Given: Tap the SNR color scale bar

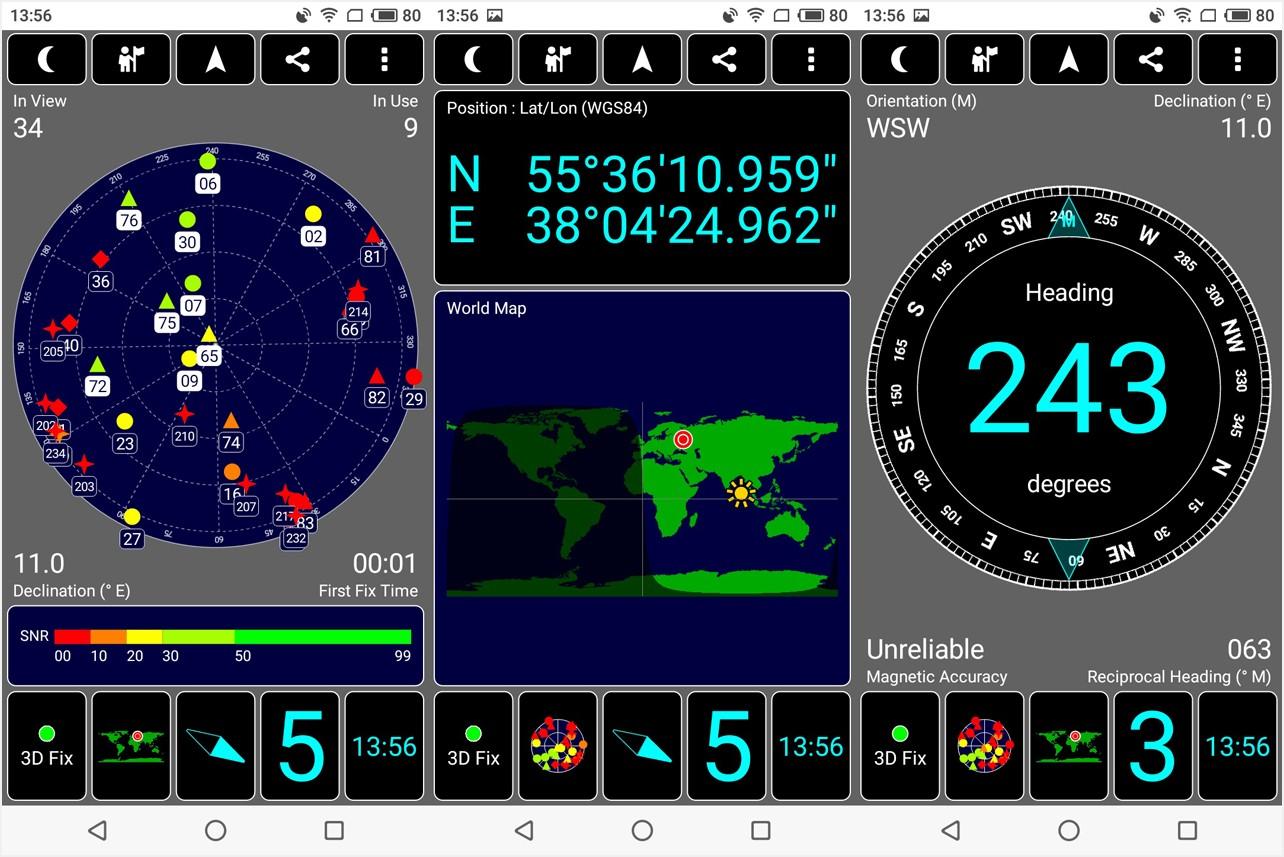Looking at the screenshot, I should tap(232, 637).
